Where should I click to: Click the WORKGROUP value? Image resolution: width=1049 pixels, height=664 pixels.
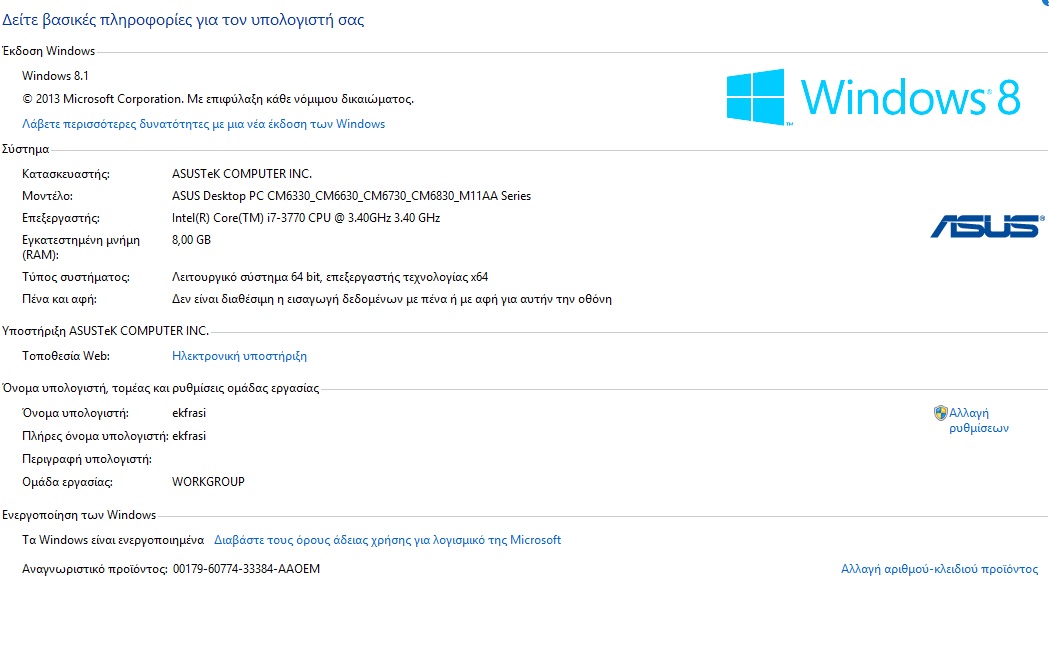[x=208, y=481]
